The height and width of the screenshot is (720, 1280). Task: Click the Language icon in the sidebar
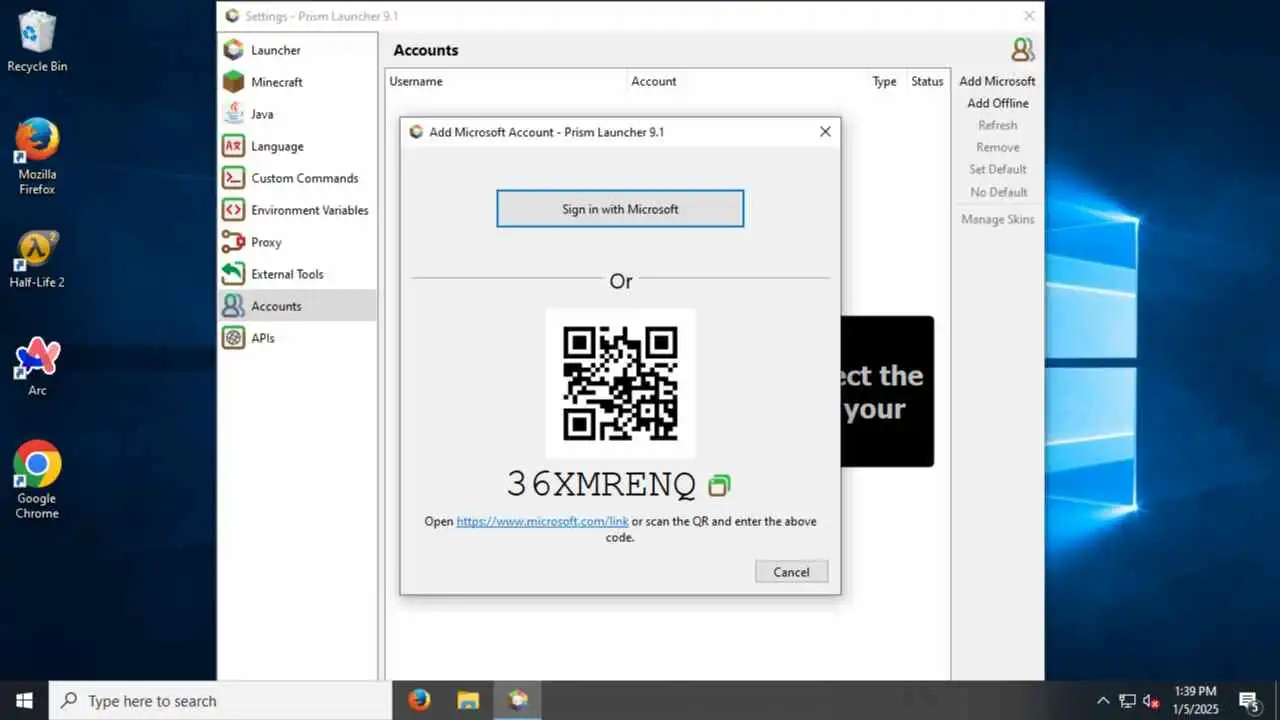(233, 146)
